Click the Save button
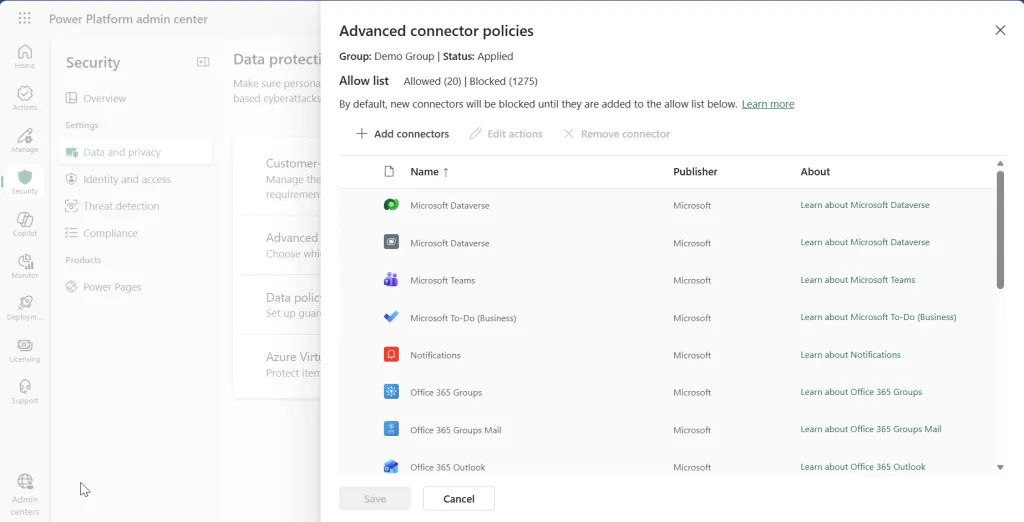Image resolution: width=1024 pixels, height=522 pixels. click(375, 498)
